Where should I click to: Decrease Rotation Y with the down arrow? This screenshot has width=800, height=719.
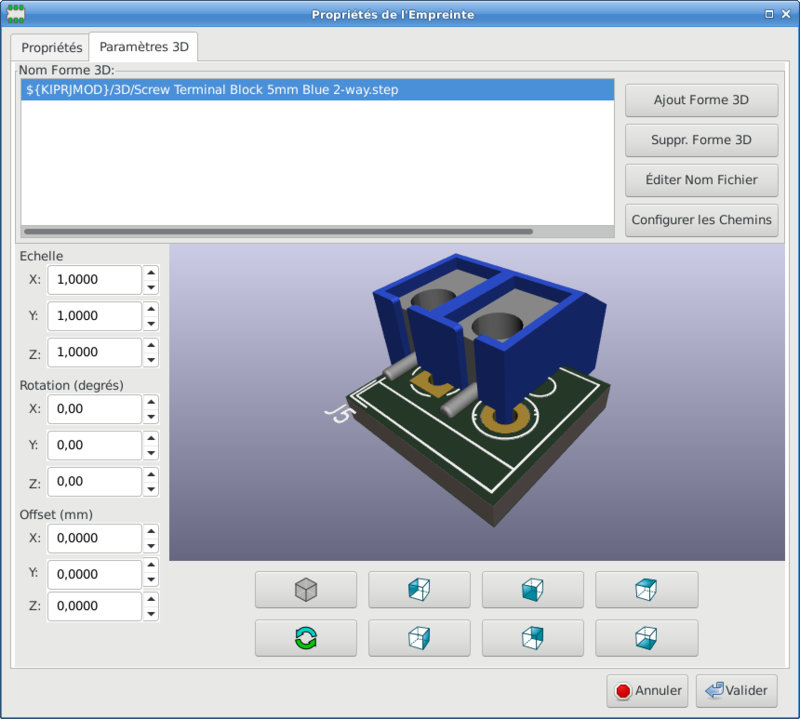click(151, 453)
